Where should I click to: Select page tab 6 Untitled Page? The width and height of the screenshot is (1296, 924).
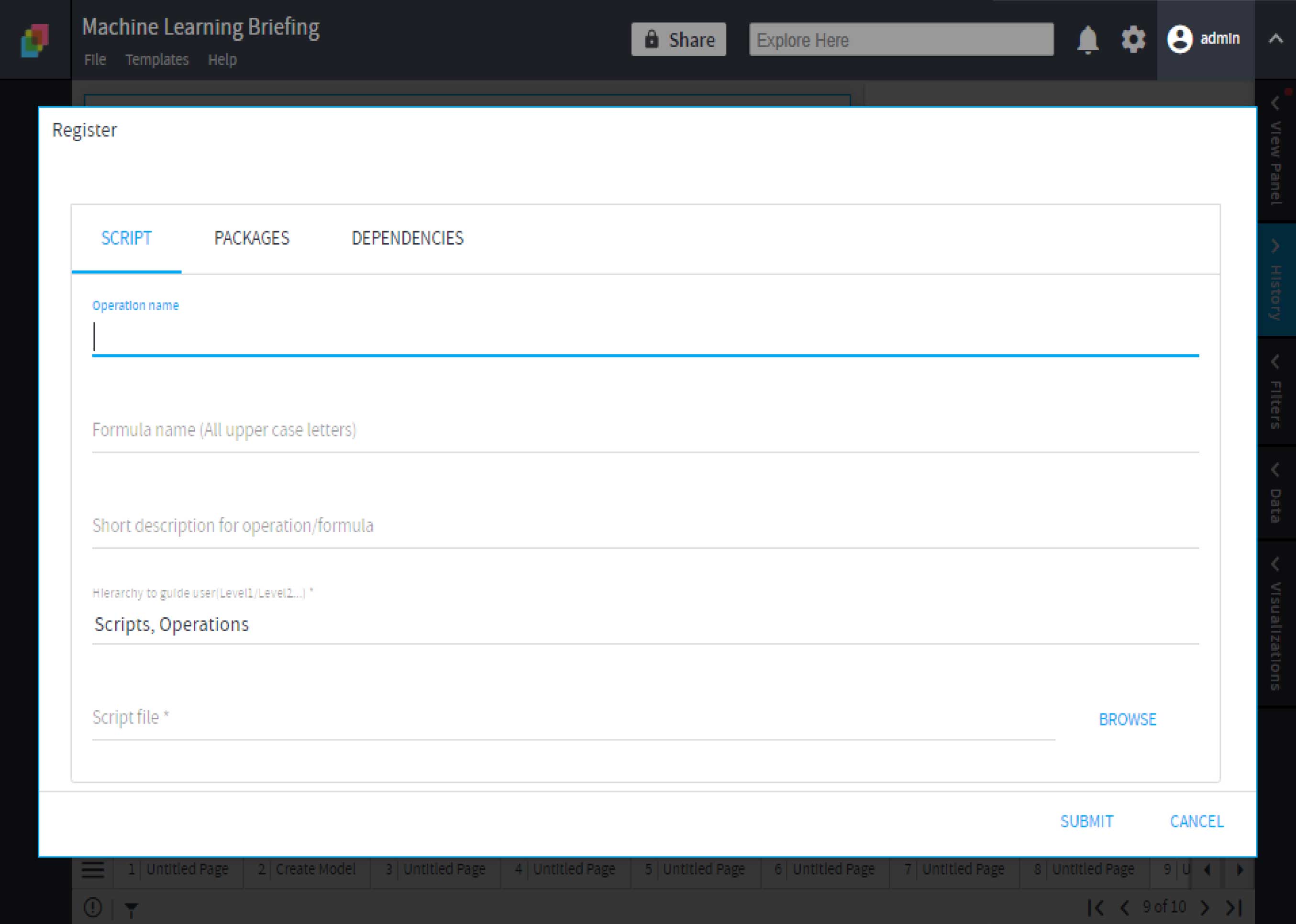[825, 869]
